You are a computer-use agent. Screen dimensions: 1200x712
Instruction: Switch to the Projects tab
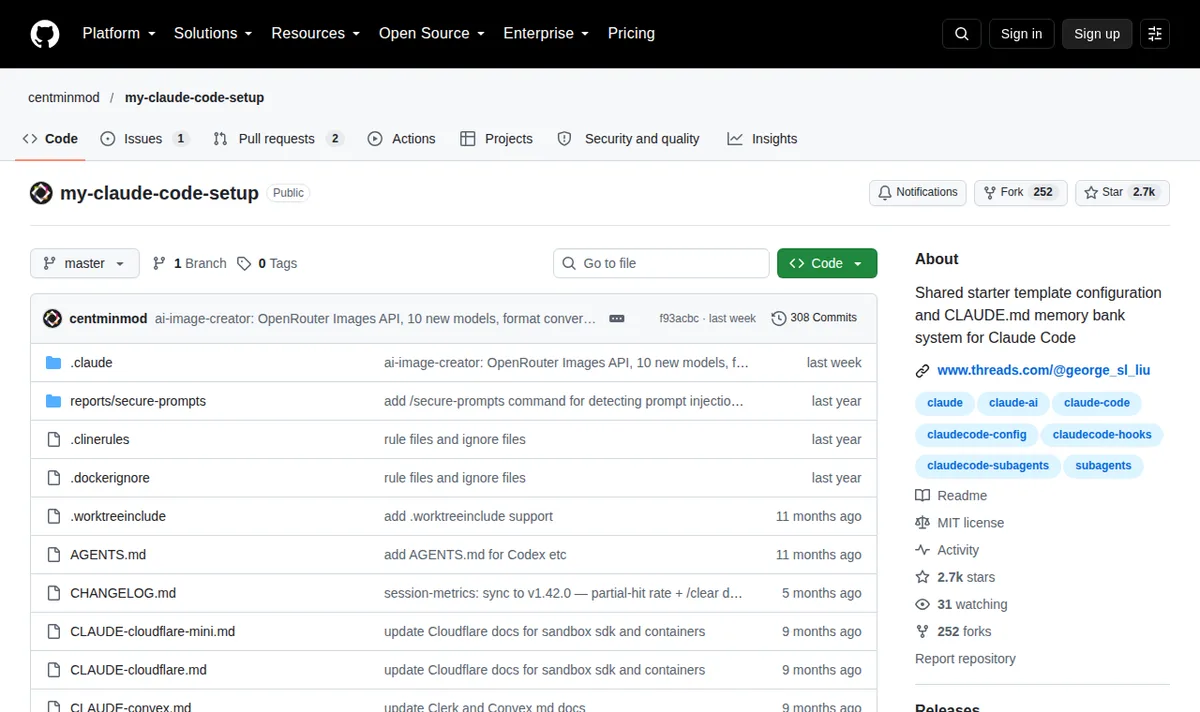pyautogui.click(x=496, y=139)
